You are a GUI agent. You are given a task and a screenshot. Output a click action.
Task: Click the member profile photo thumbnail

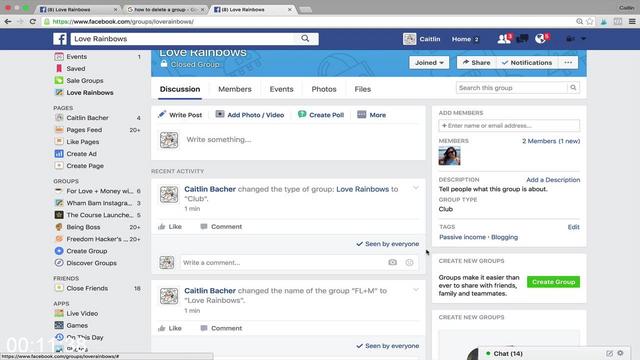(449, 156)
